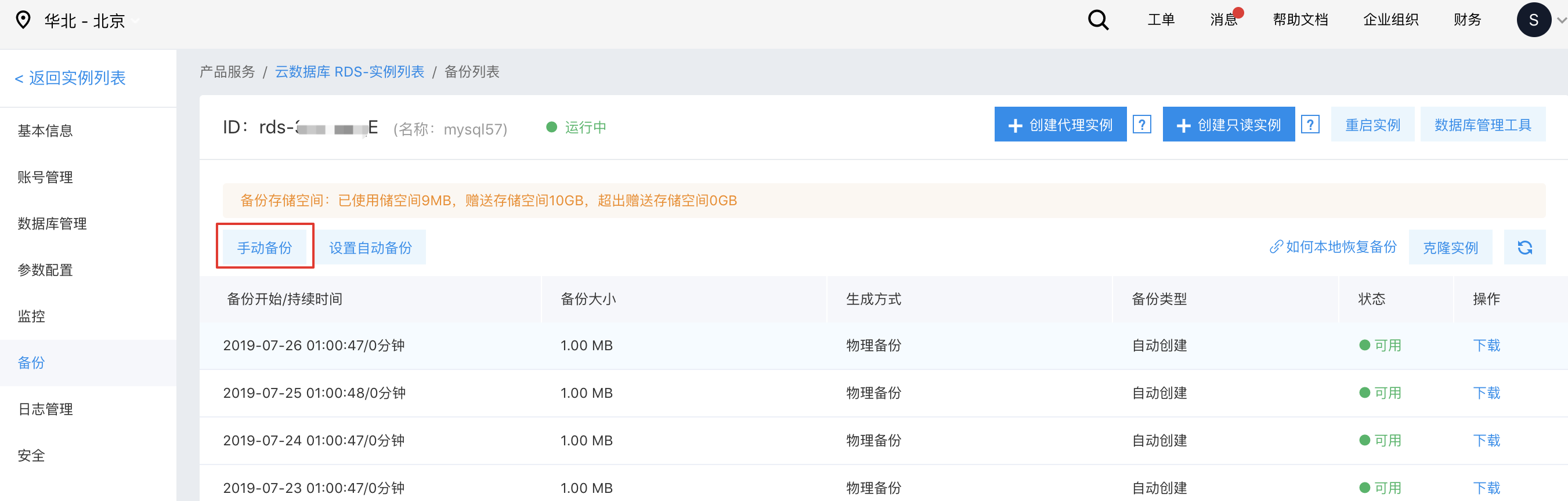The image size is (1568, 501).
Task: Go to 参数配置 sidebar item
Action: (x=46, y=270)
